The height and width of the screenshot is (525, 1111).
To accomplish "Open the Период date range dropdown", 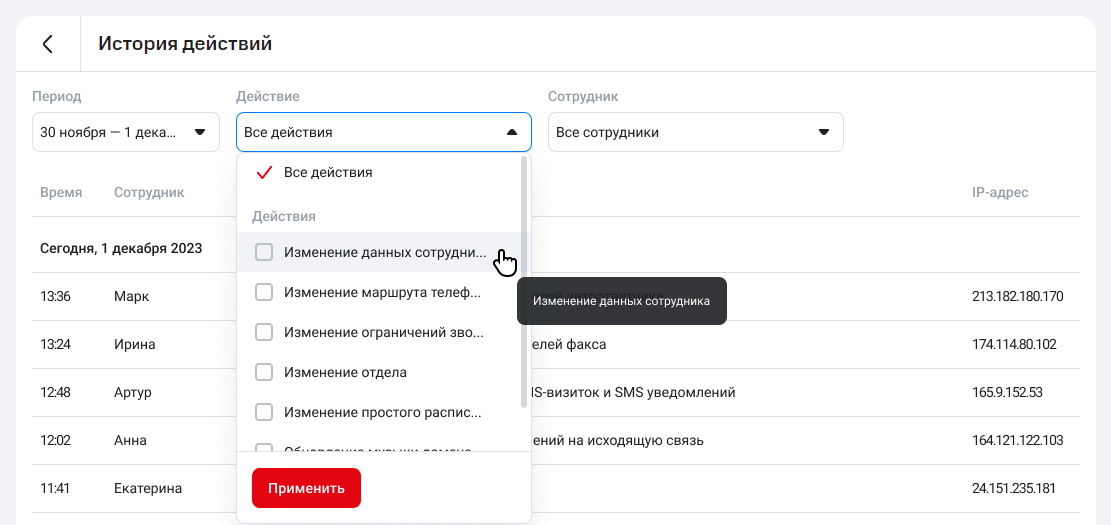I will (x=110, y=132).
